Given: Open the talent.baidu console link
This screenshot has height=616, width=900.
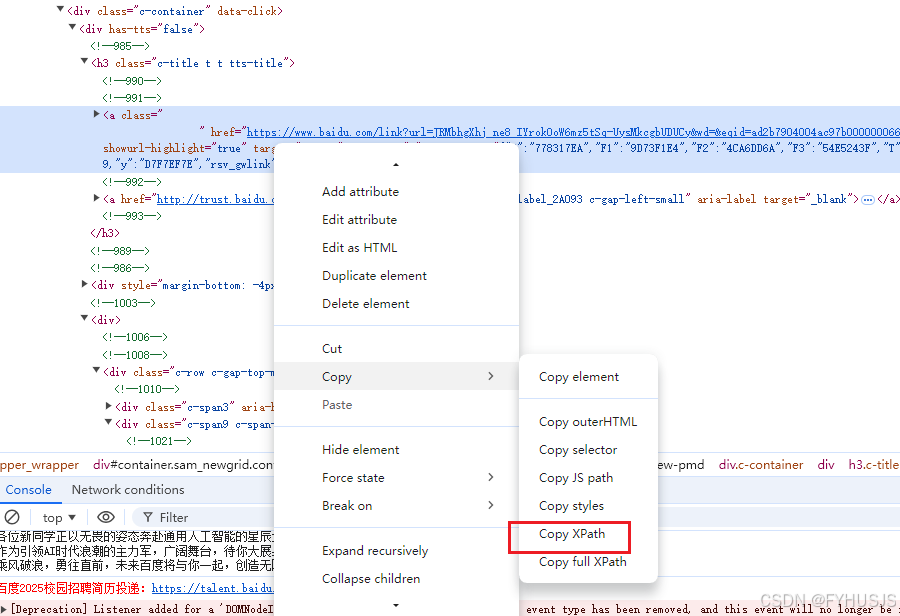Looking at the screenshot, I should (212, 588).
